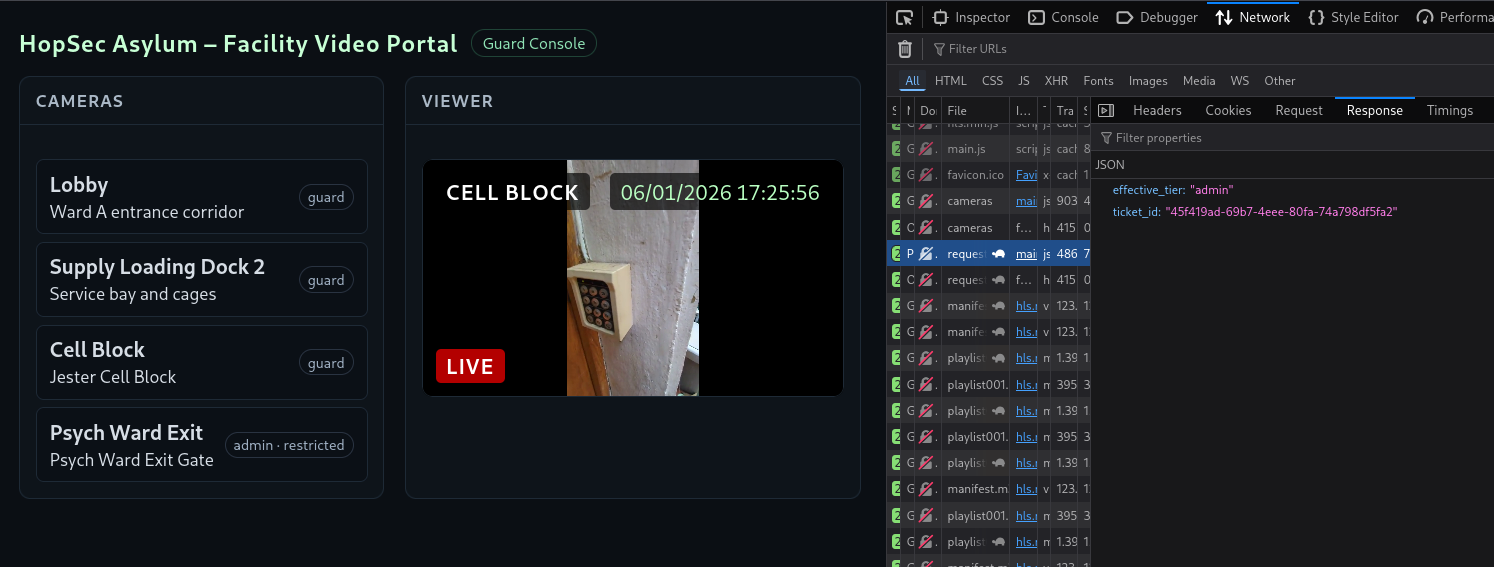Viewport: 1494px width, 567px height.
Task: Collapse the request details pane icon
Action: pyautogui.click(x=1105, y=111)
